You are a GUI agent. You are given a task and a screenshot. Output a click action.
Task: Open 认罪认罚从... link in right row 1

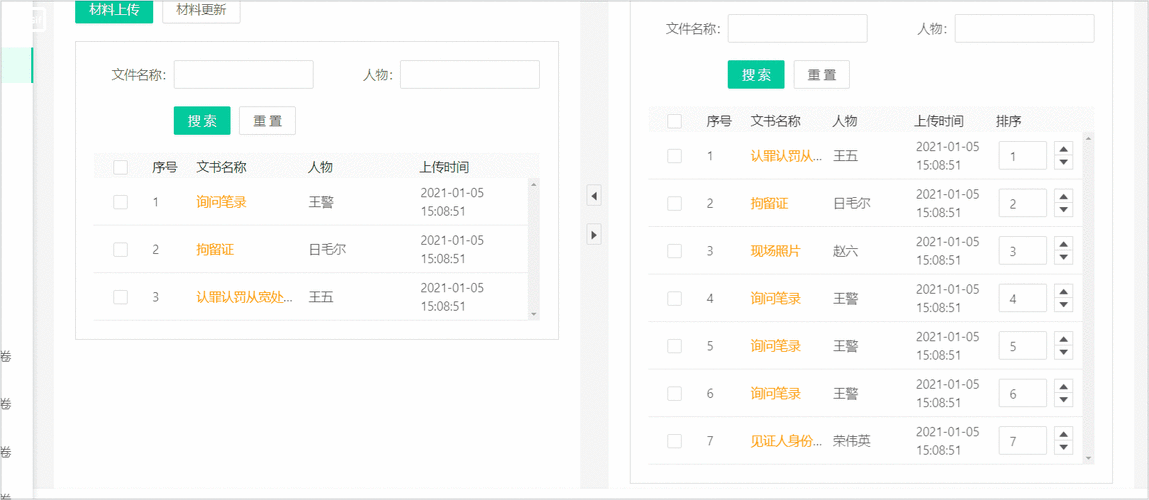[x=786, y=156]
